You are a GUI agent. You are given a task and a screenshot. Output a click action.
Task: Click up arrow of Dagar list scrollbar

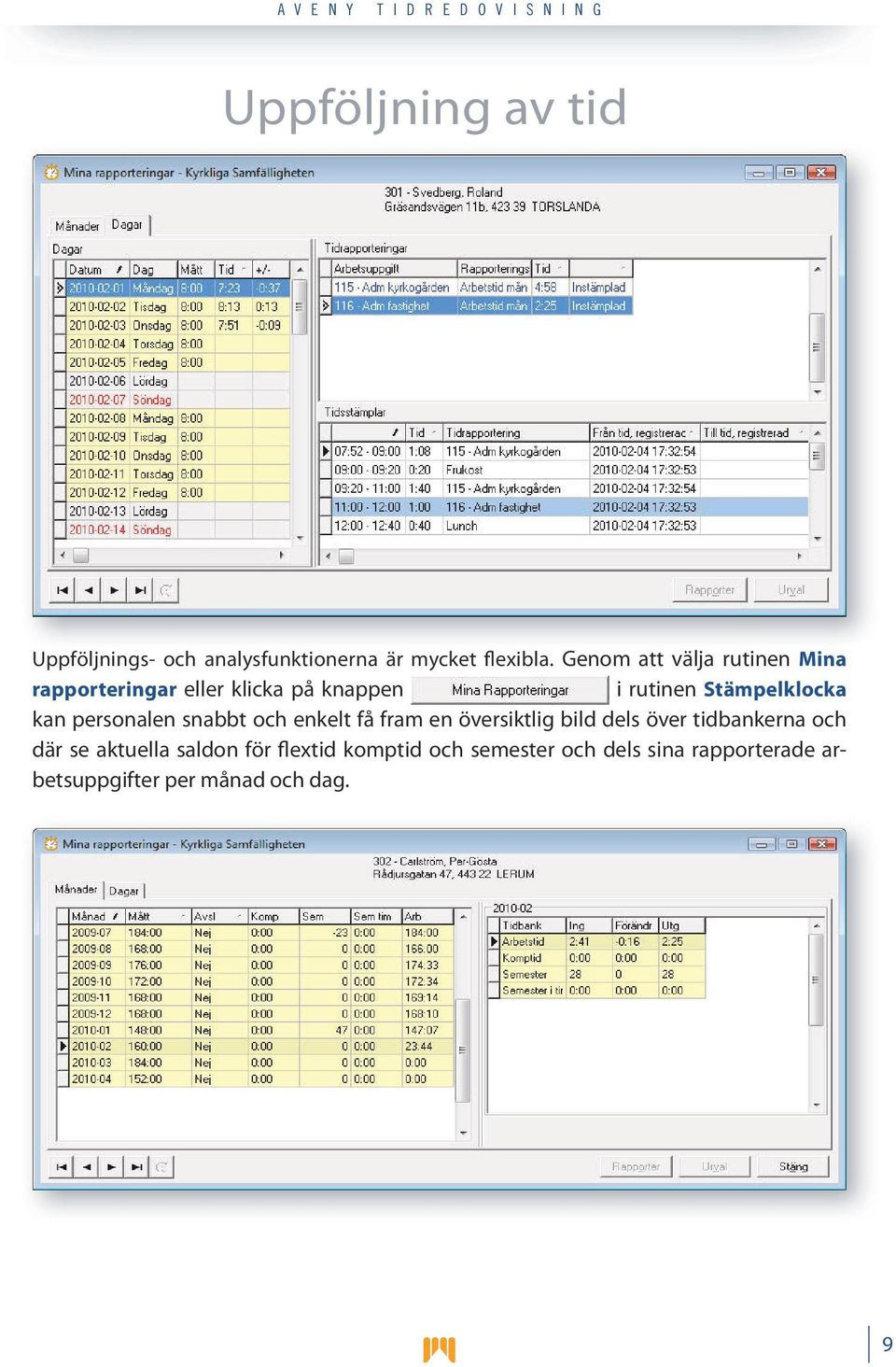tap(300, 270)
